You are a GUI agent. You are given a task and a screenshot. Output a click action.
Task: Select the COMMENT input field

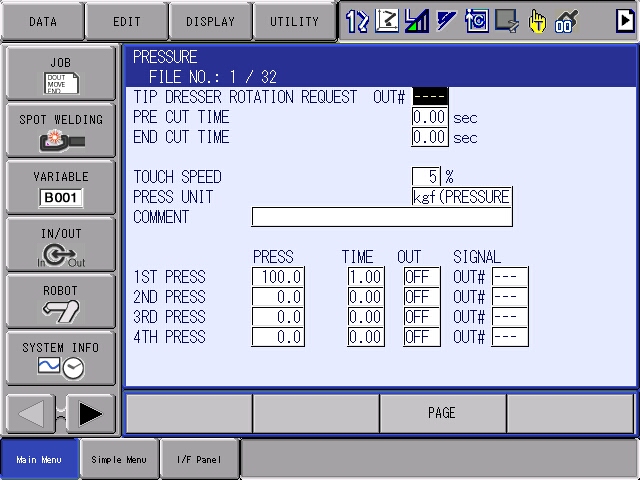pyautogui.click(x=381, y=217)
